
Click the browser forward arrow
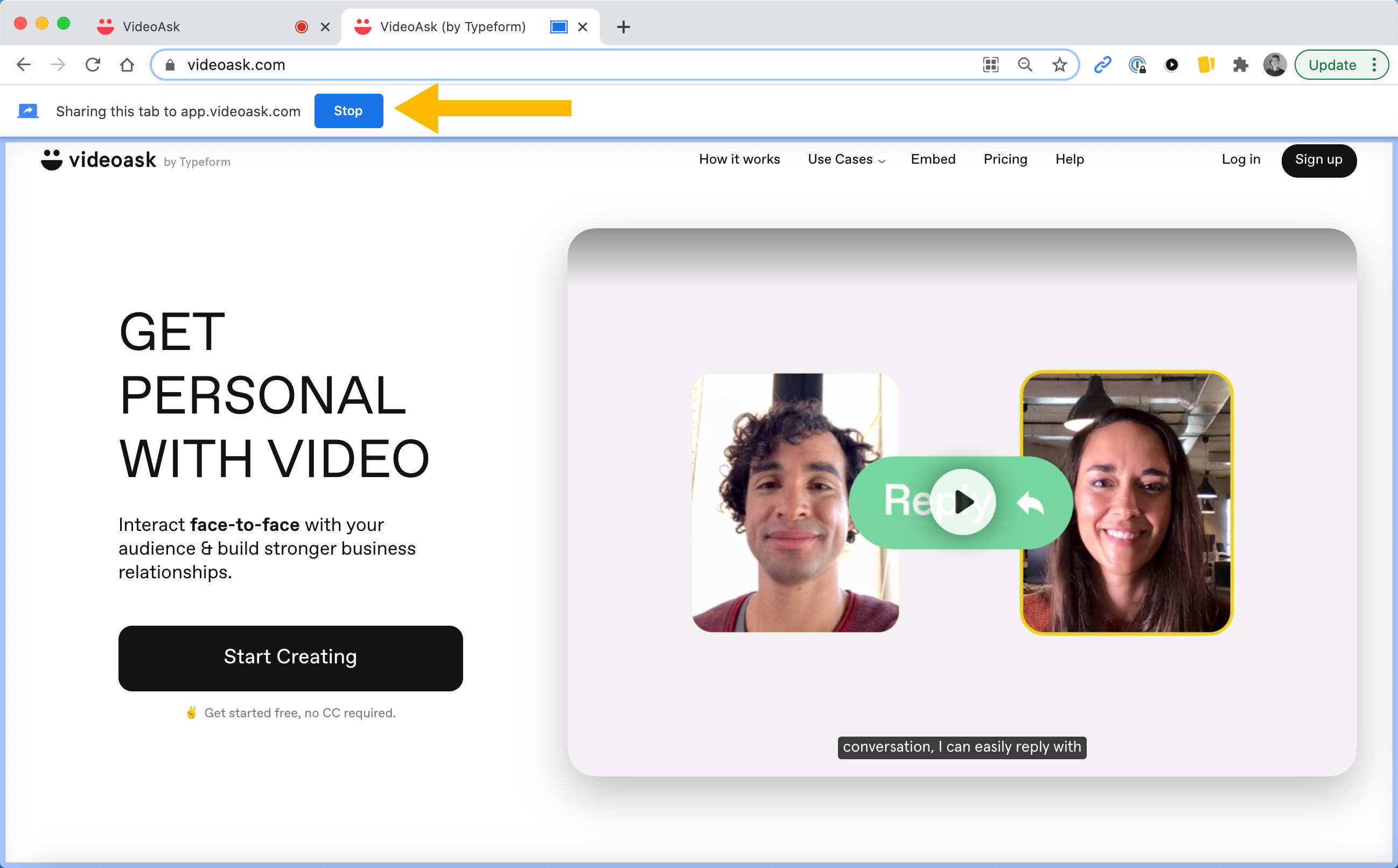coord(58,65)
